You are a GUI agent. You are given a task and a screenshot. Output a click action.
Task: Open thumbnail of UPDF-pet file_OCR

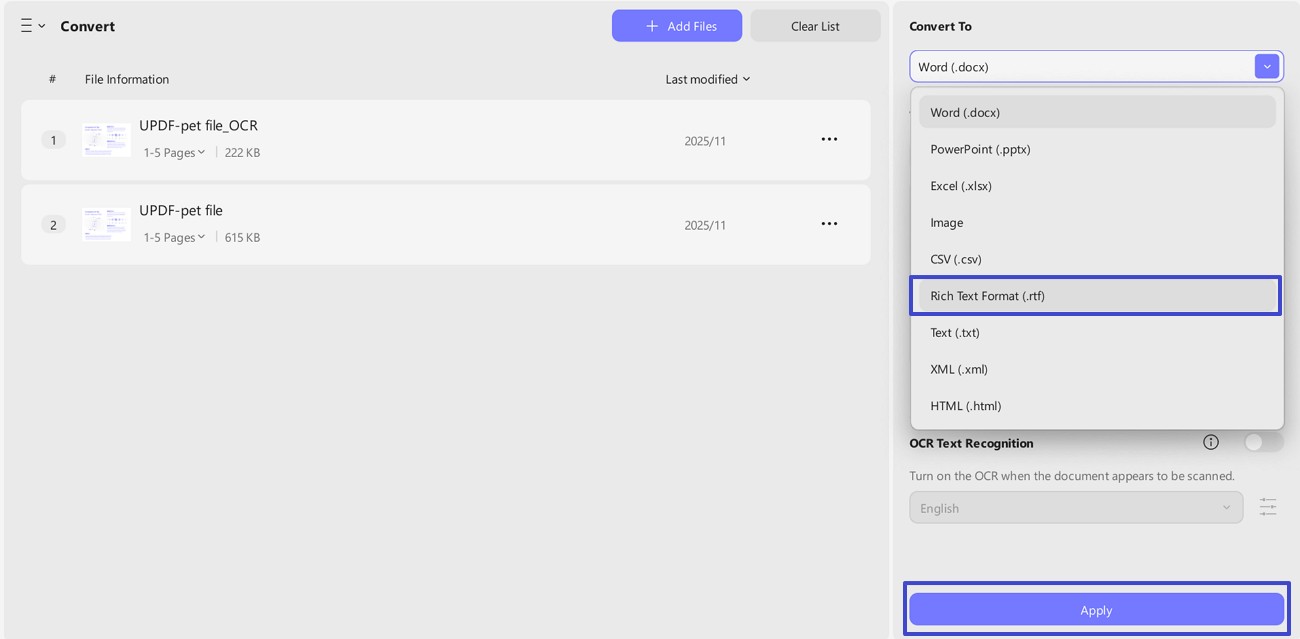coord(106,140)
